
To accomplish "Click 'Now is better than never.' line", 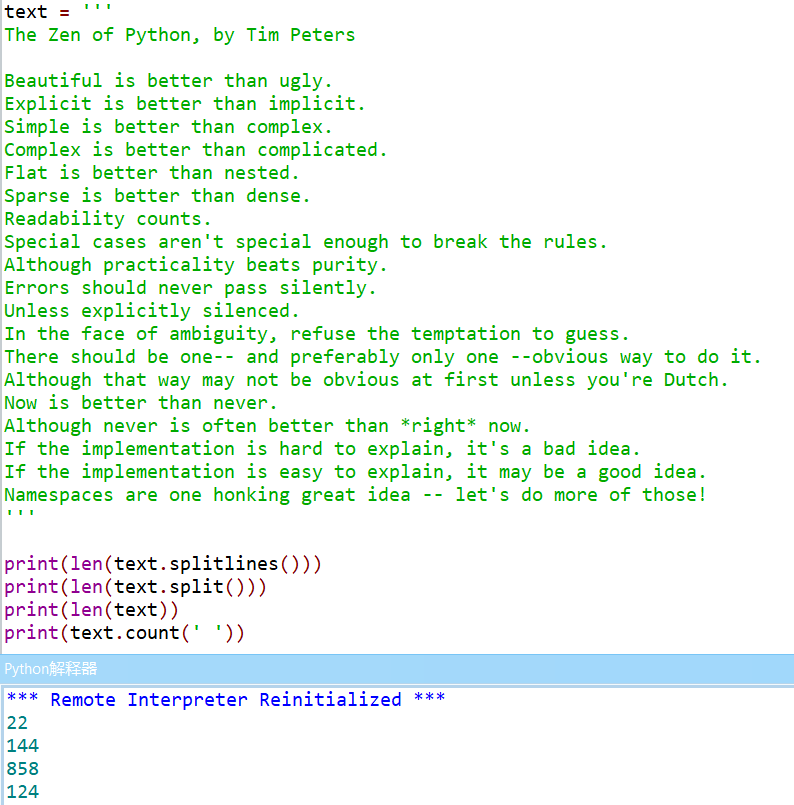I will 141,403.
